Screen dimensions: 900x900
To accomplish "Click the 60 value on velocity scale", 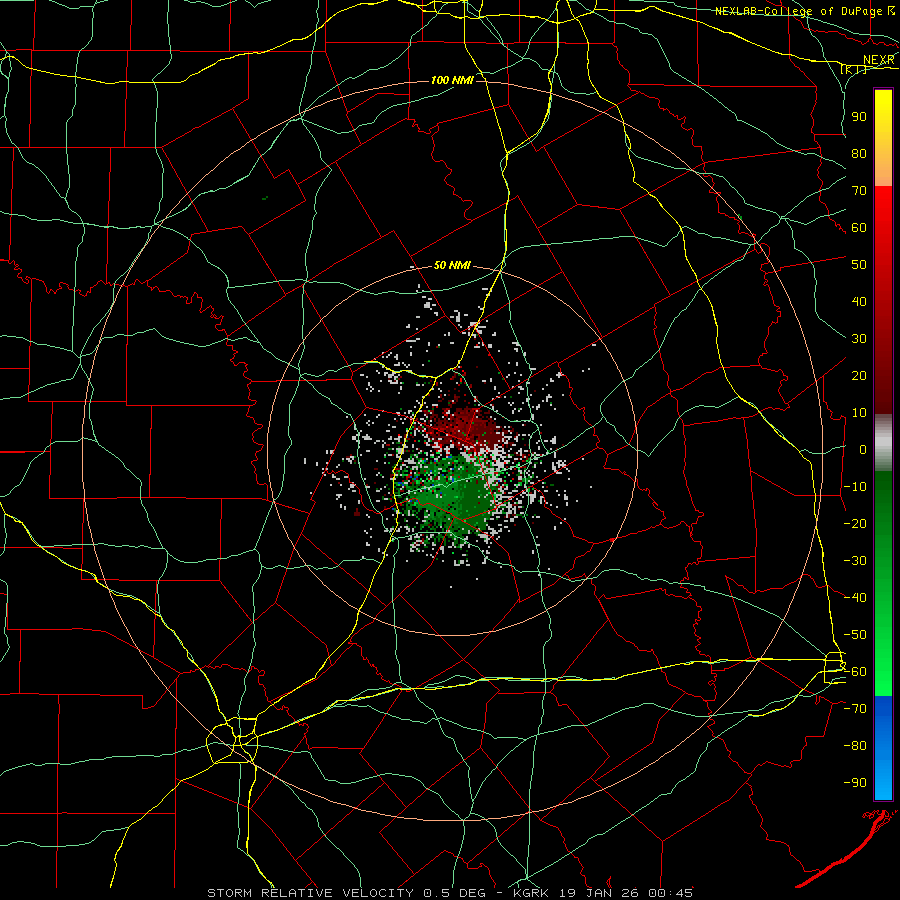I will coord(859,227).
